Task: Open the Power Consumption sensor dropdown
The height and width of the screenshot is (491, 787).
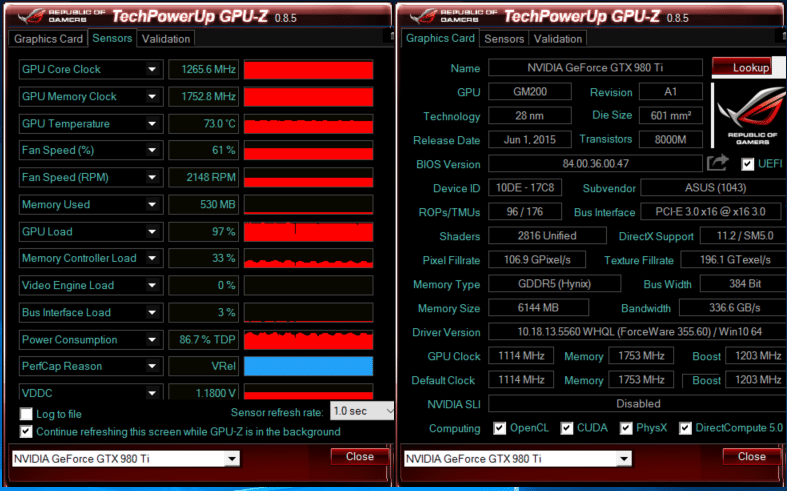Action: (x=152, y=339)
